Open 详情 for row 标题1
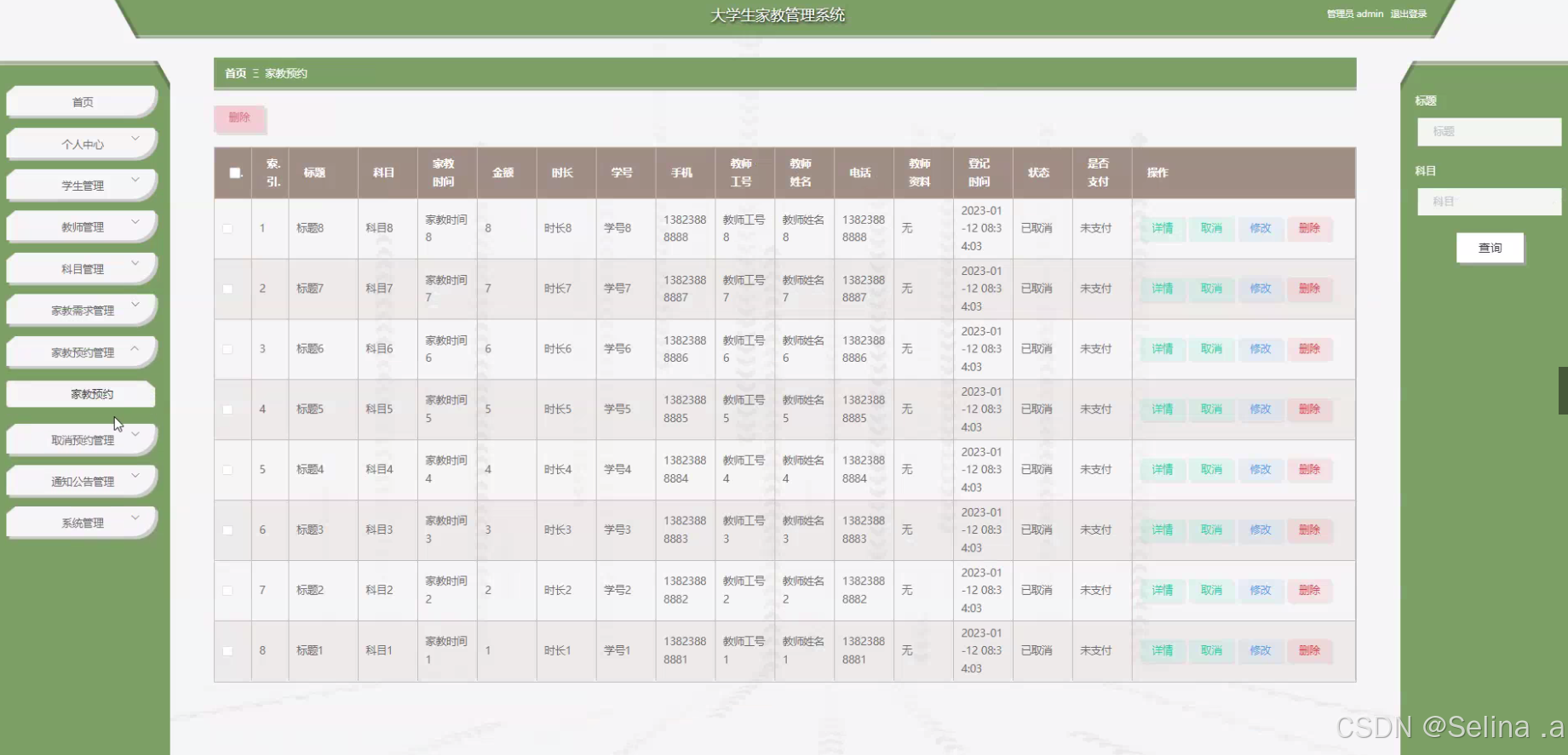This screenshot has width=1568, height=755. (1163, 651)
